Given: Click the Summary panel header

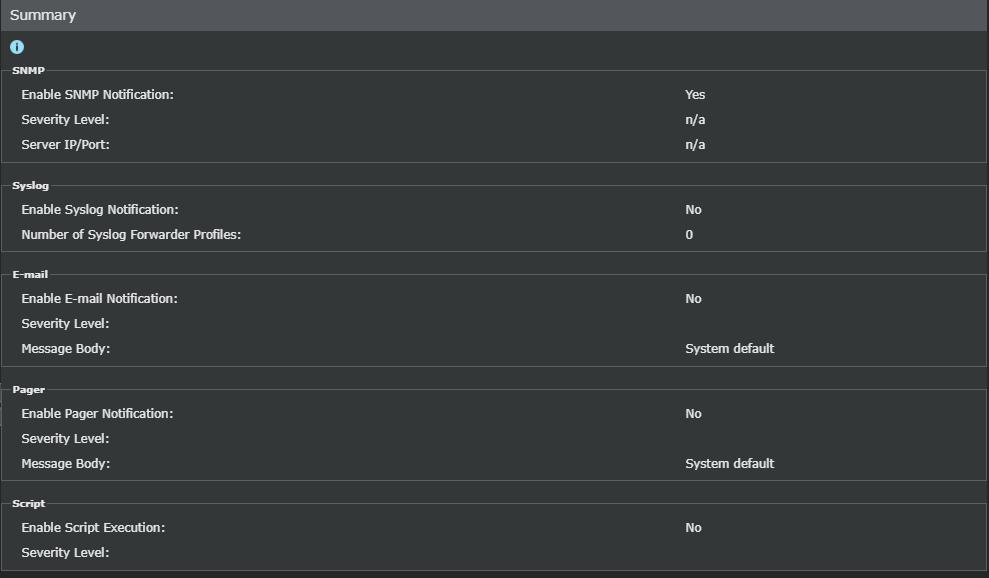Looking at the screenshot, I should [494, 15].
